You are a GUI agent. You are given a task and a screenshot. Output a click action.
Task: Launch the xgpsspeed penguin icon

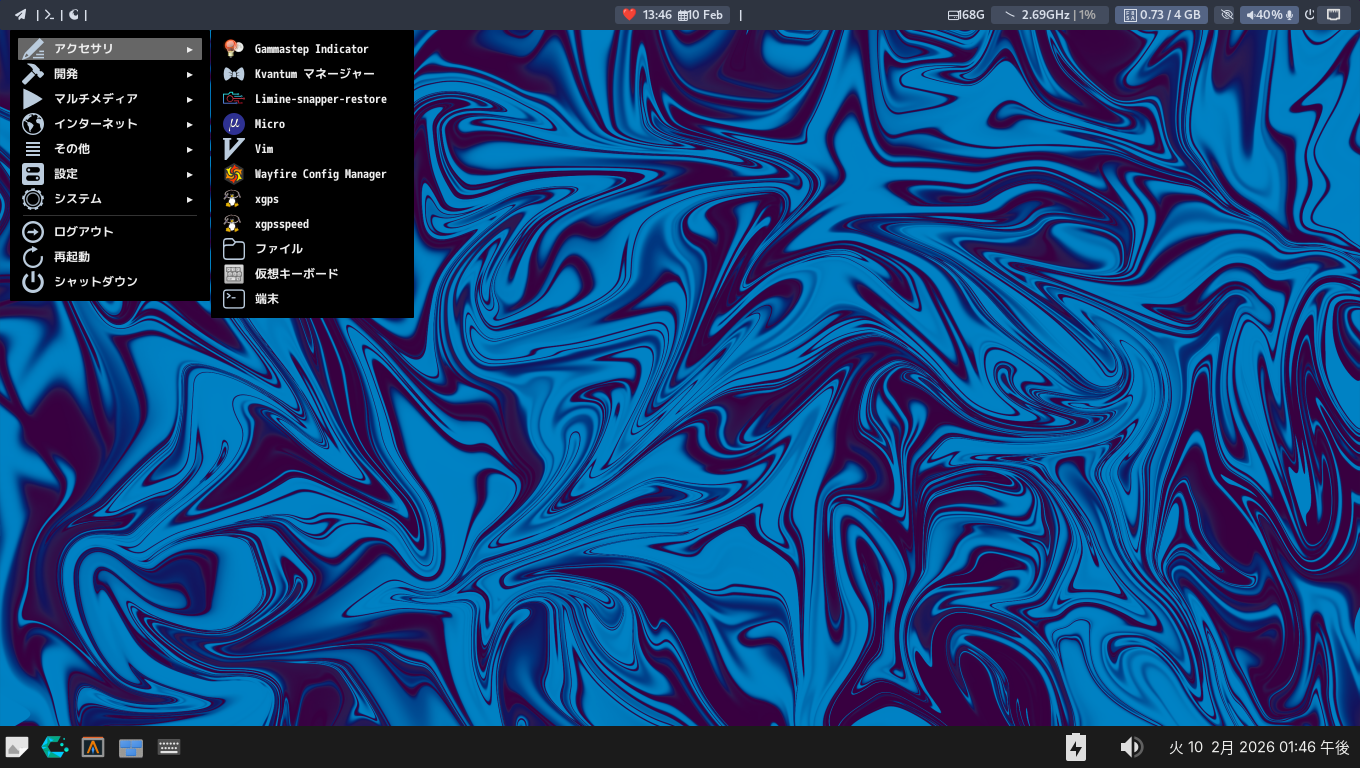[x=234, y=224]
